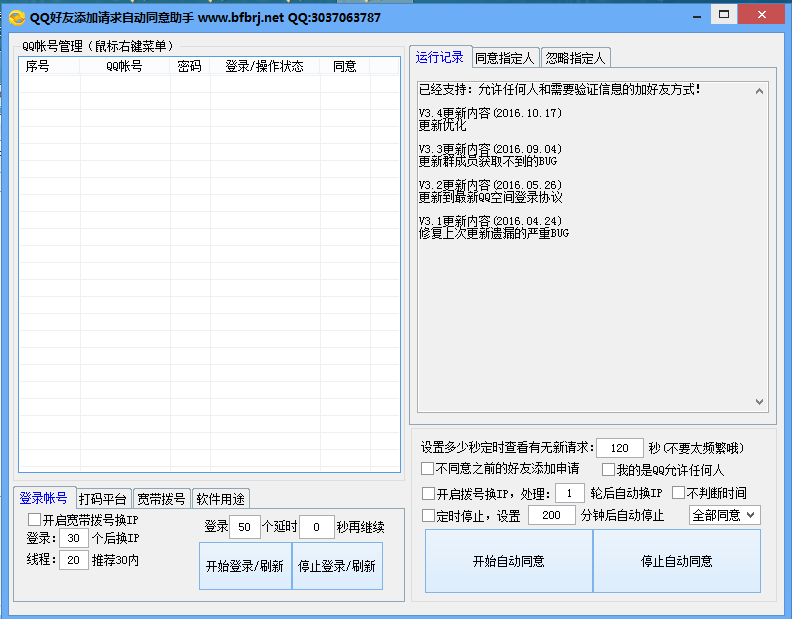Click the log scrollbar down arrow
792x619 pixels.
coord(759,402)
